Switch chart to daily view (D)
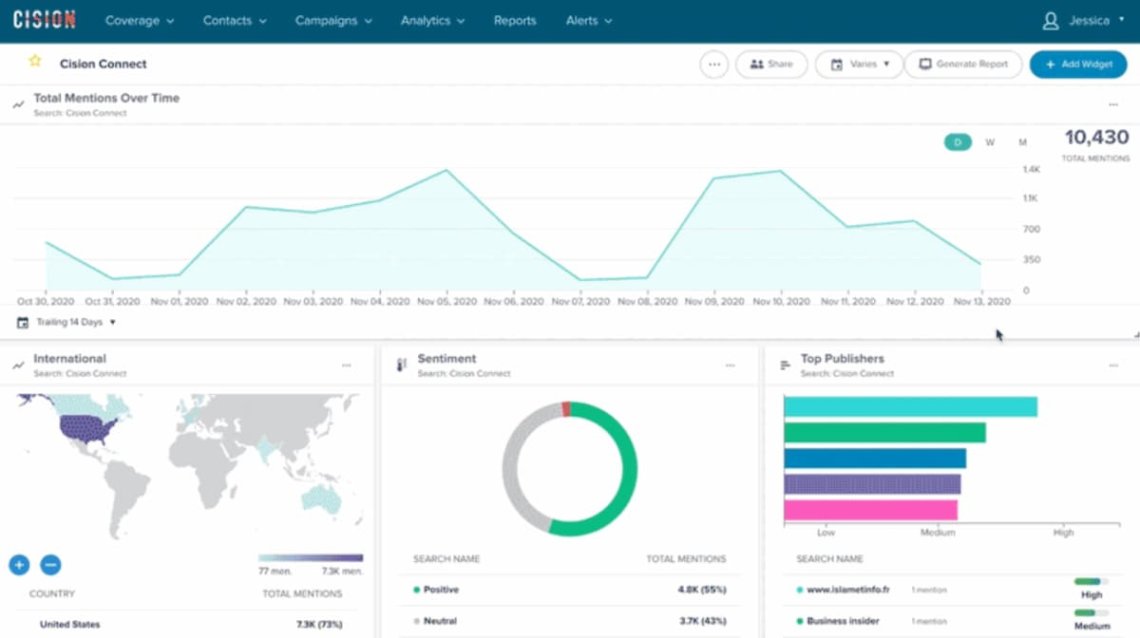Image resolution: width=1140 pixels, height=638 pixels. (957, 142)
